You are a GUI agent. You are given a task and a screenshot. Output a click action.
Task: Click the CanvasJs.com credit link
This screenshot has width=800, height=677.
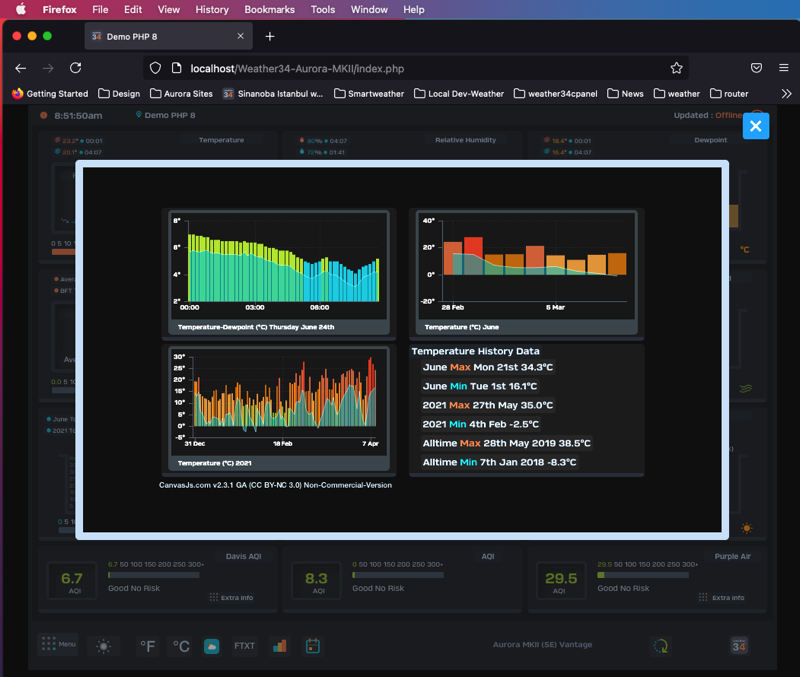click(276, 485)
